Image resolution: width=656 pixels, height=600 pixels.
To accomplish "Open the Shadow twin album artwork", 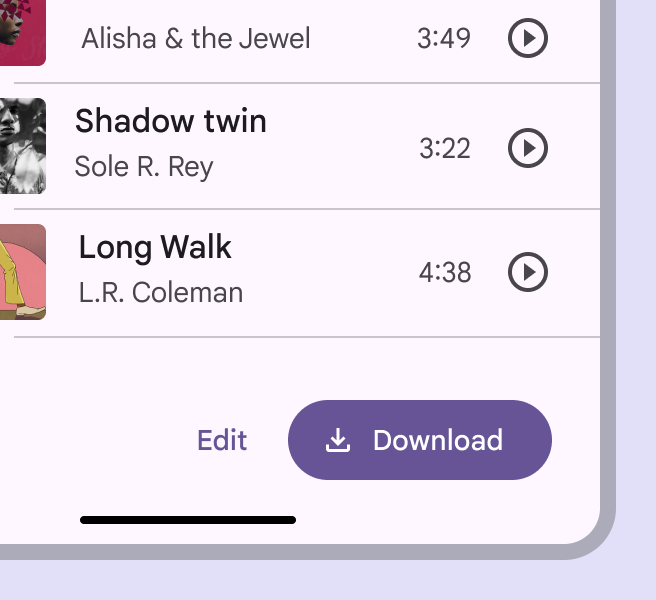I will pyautogui.click(x=22, y=146).
